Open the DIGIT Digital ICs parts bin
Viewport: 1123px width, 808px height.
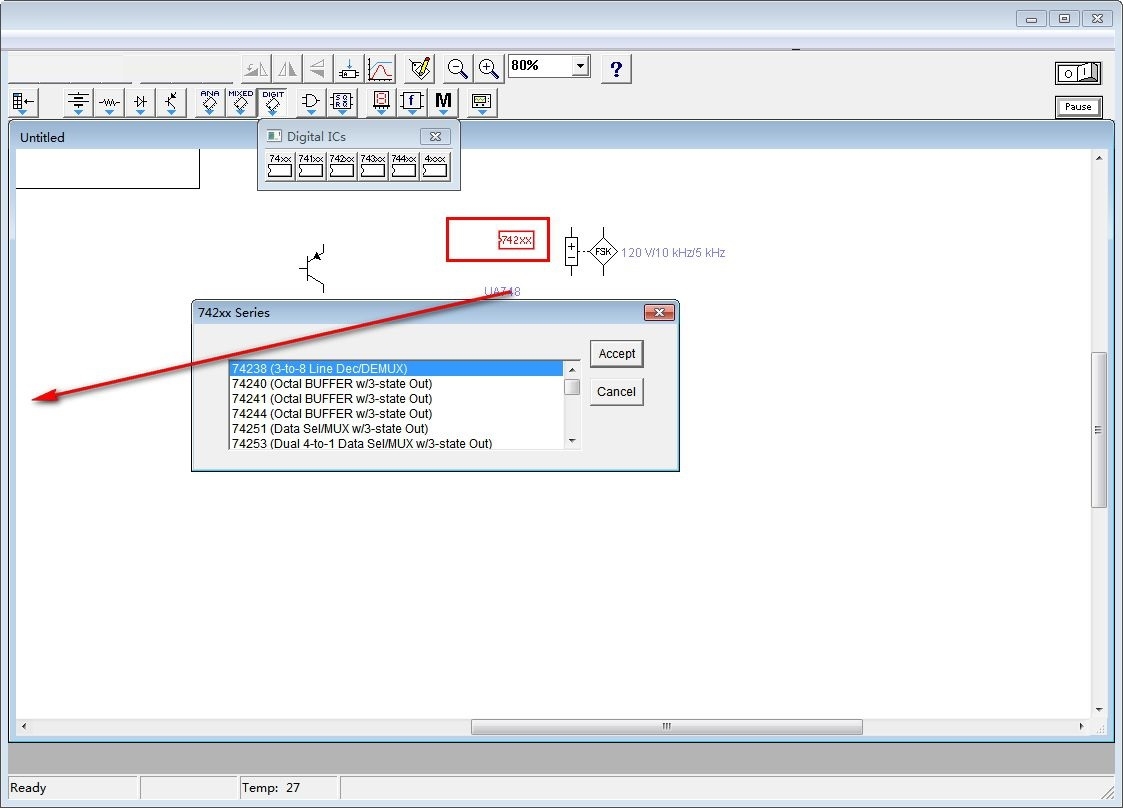coord(272,102)
